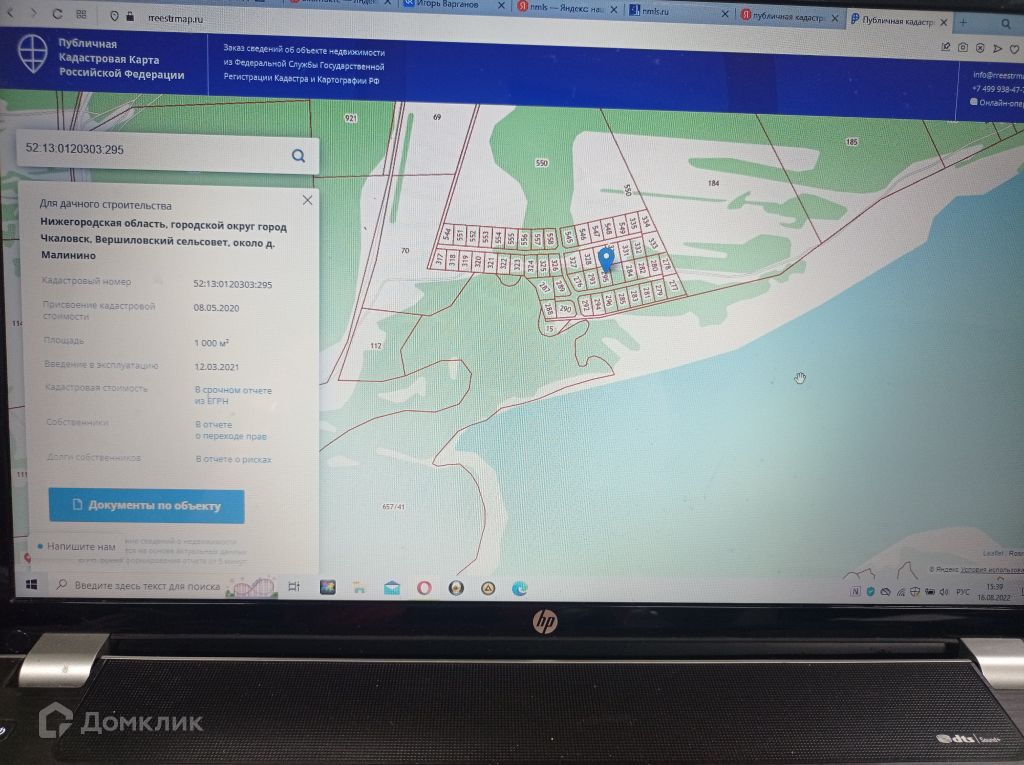
Task: Click parcel 112 label on map
Action: [376, 346]
